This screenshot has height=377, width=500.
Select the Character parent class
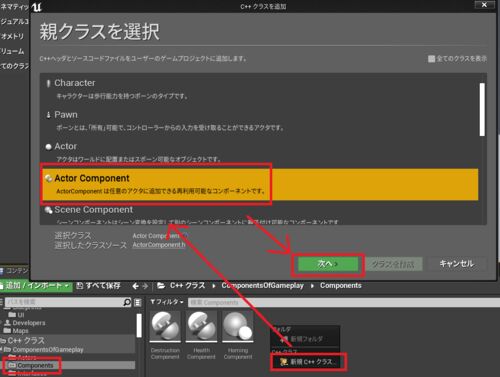[259, 89]
